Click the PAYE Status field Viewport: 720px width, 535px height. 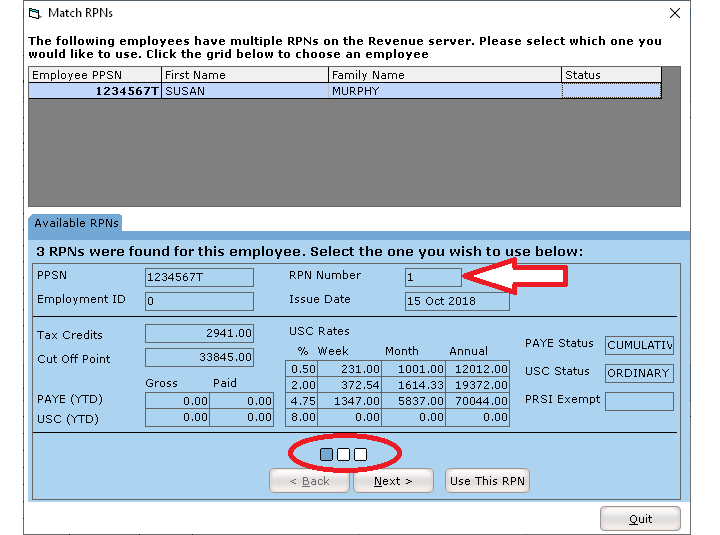tap(639, 345)
